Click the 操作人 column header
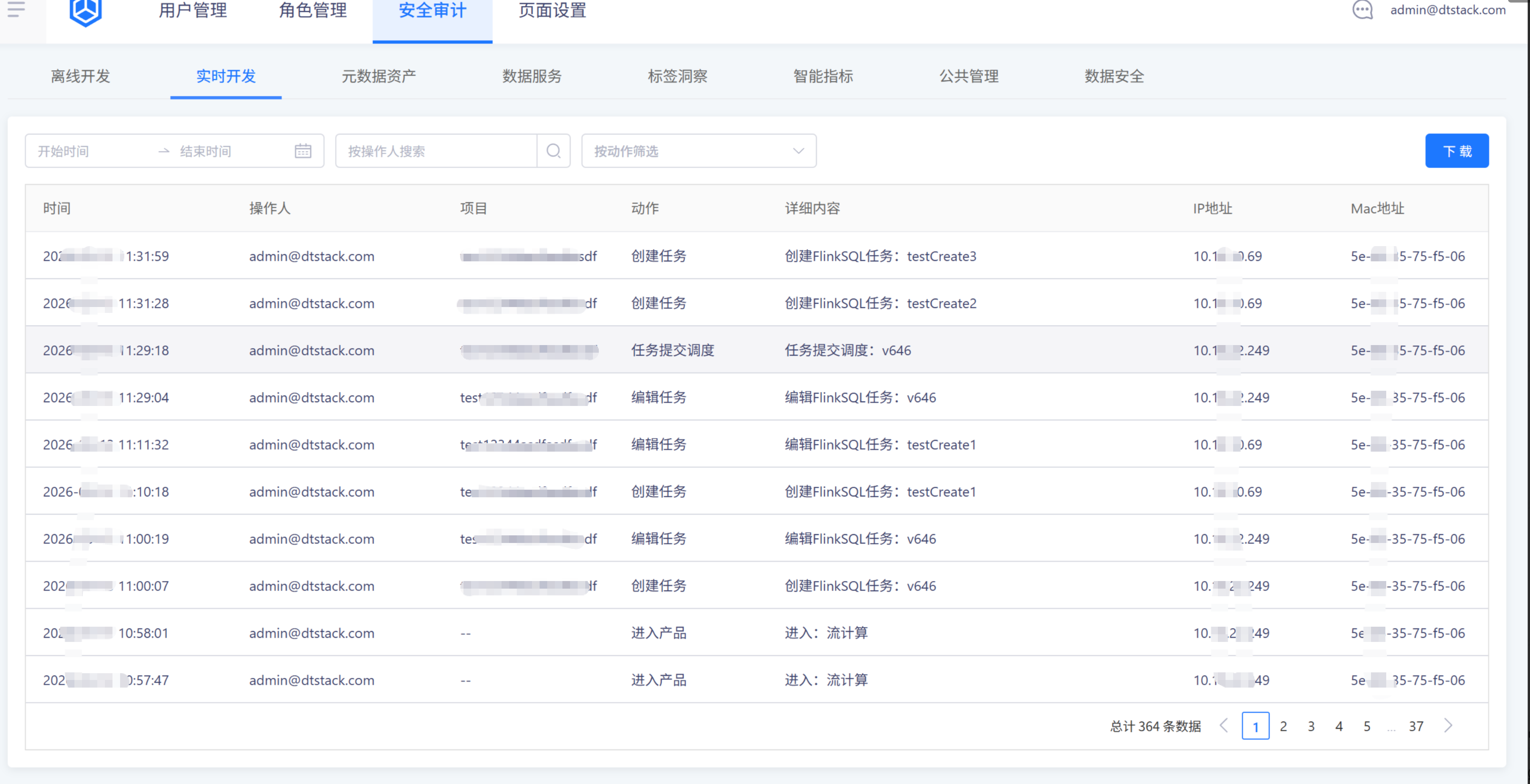Viewport: 1530px width, 784px height. [270, 208]
